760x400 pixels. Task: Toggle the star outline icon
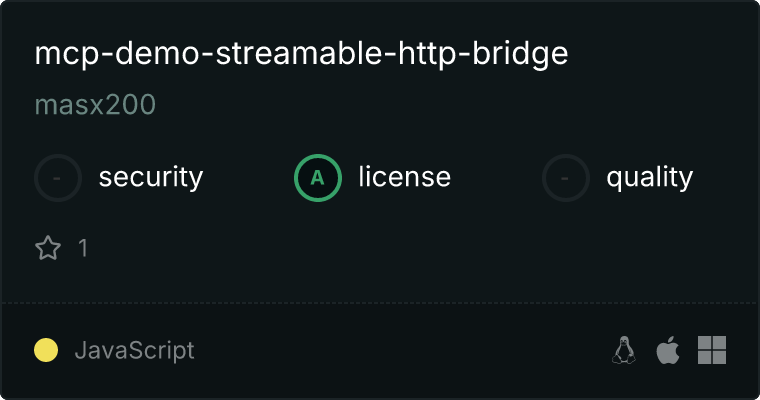(x=48, y=248)
